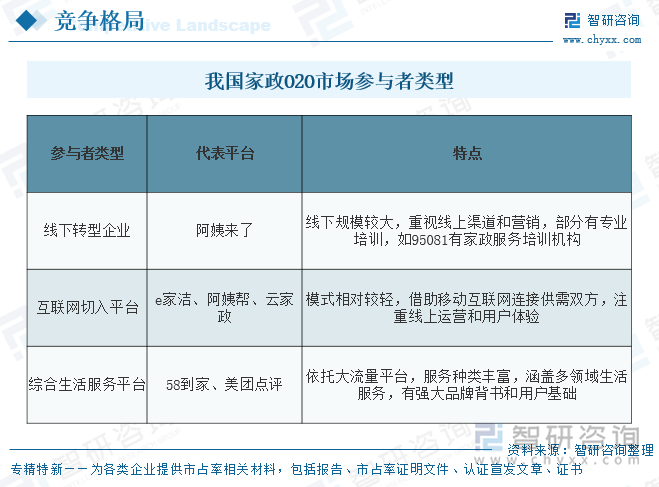Screen dimensions: 659x487
Task: Select the cell 线下转型企业
Action: tap(87, 231)
